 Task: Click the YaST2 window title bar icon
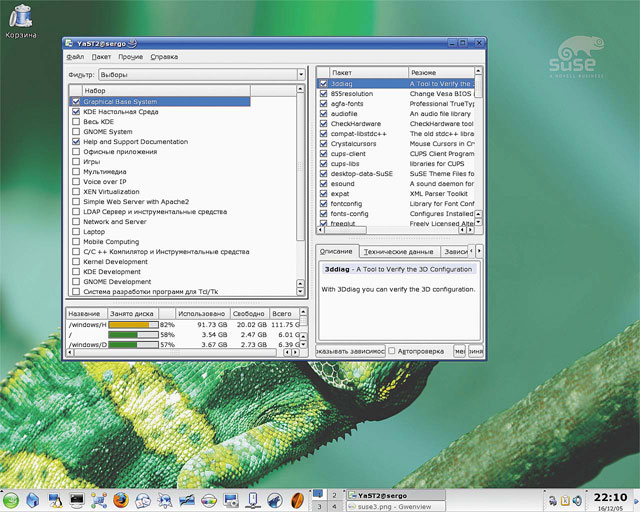click(69, 43)
